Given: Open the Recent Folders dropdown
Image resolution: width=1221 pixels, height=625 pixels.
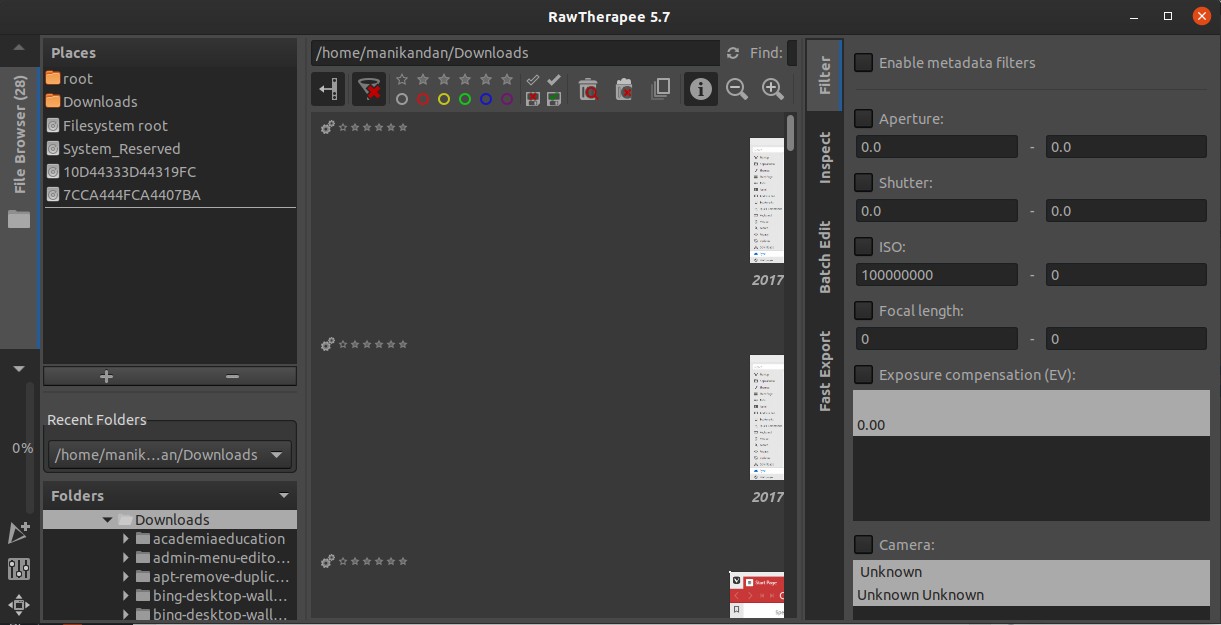Looking at the screenshot, I should 170,455.
